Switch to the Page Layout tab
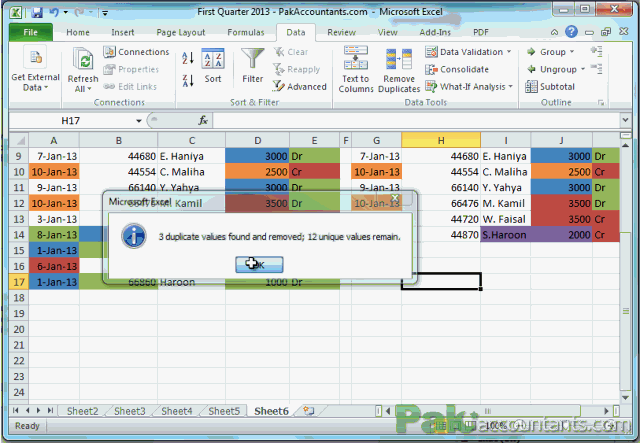The width and height of the screenshot is (640, 443). pyautogui.click(x=181, y=32)
